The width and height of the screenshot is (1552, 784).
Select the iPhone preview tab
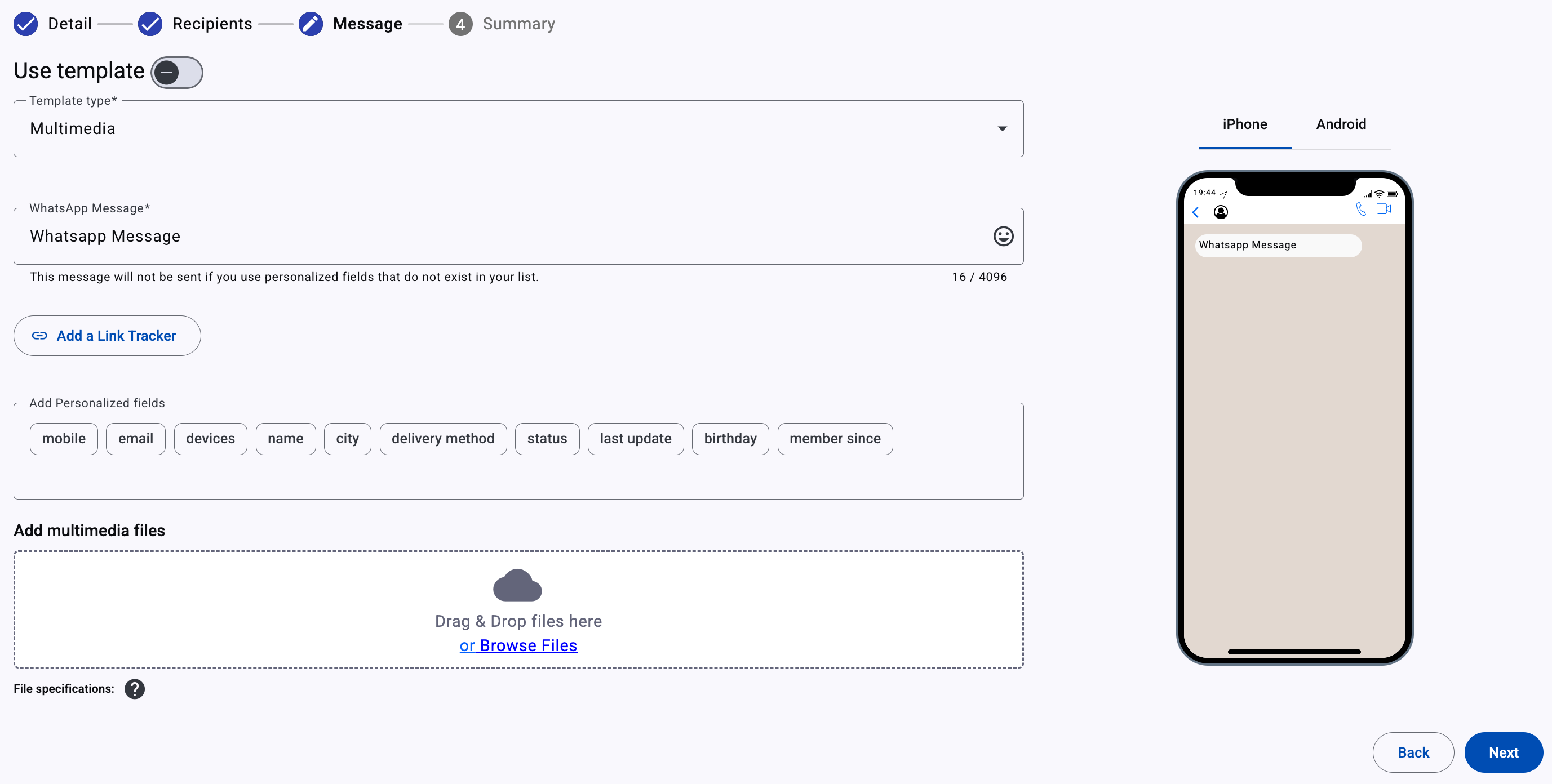(x=1244, y=124)
